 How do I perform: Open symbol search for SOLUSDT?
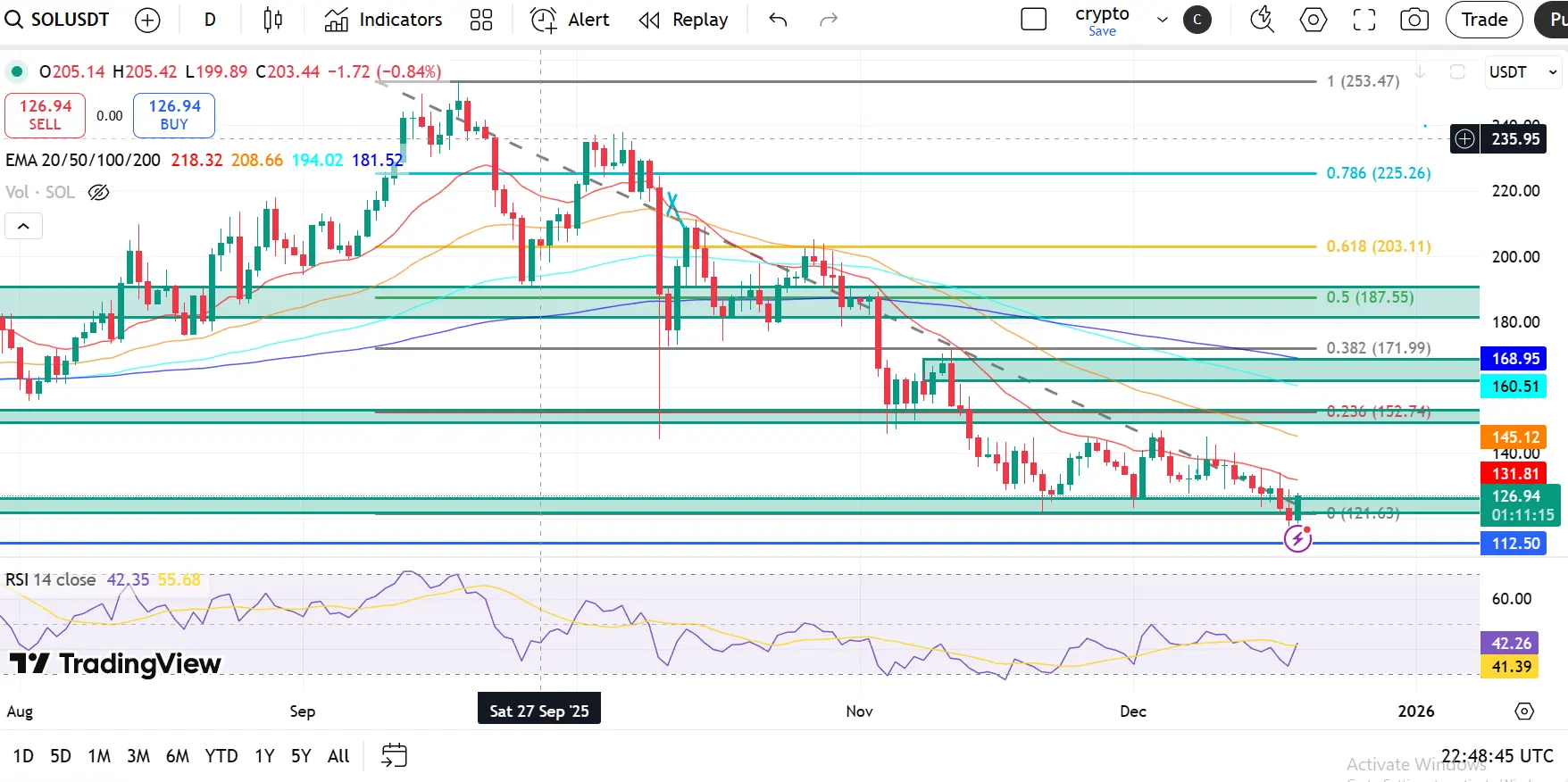[x=57, y=20]
